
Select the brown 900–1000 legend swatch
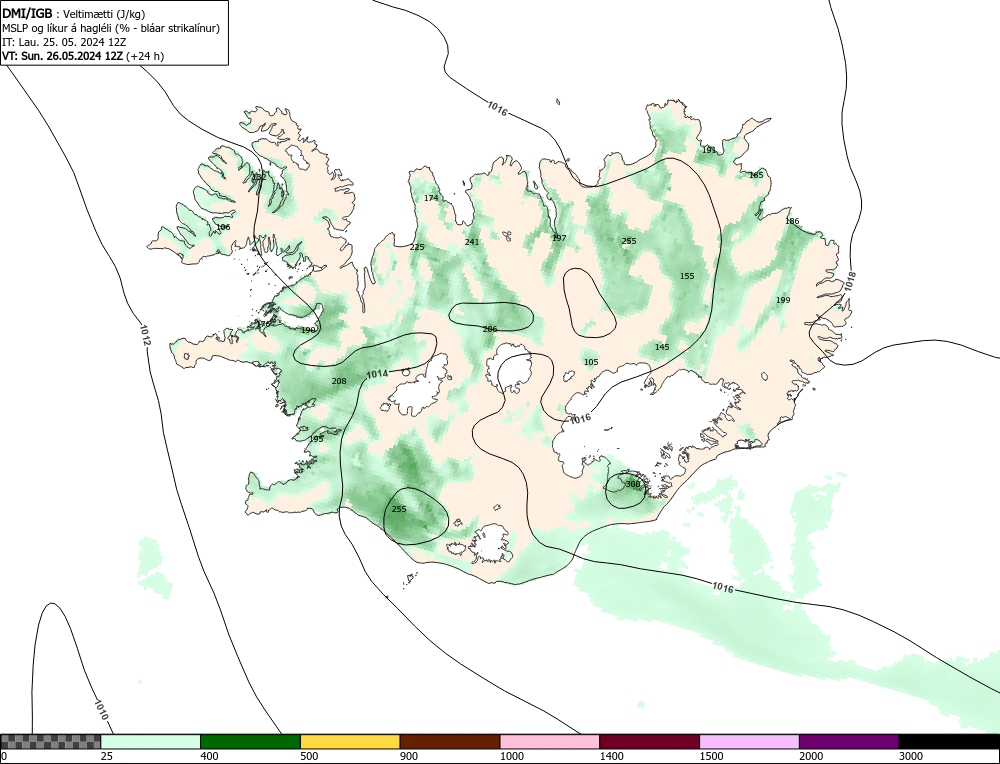point(450,742)
